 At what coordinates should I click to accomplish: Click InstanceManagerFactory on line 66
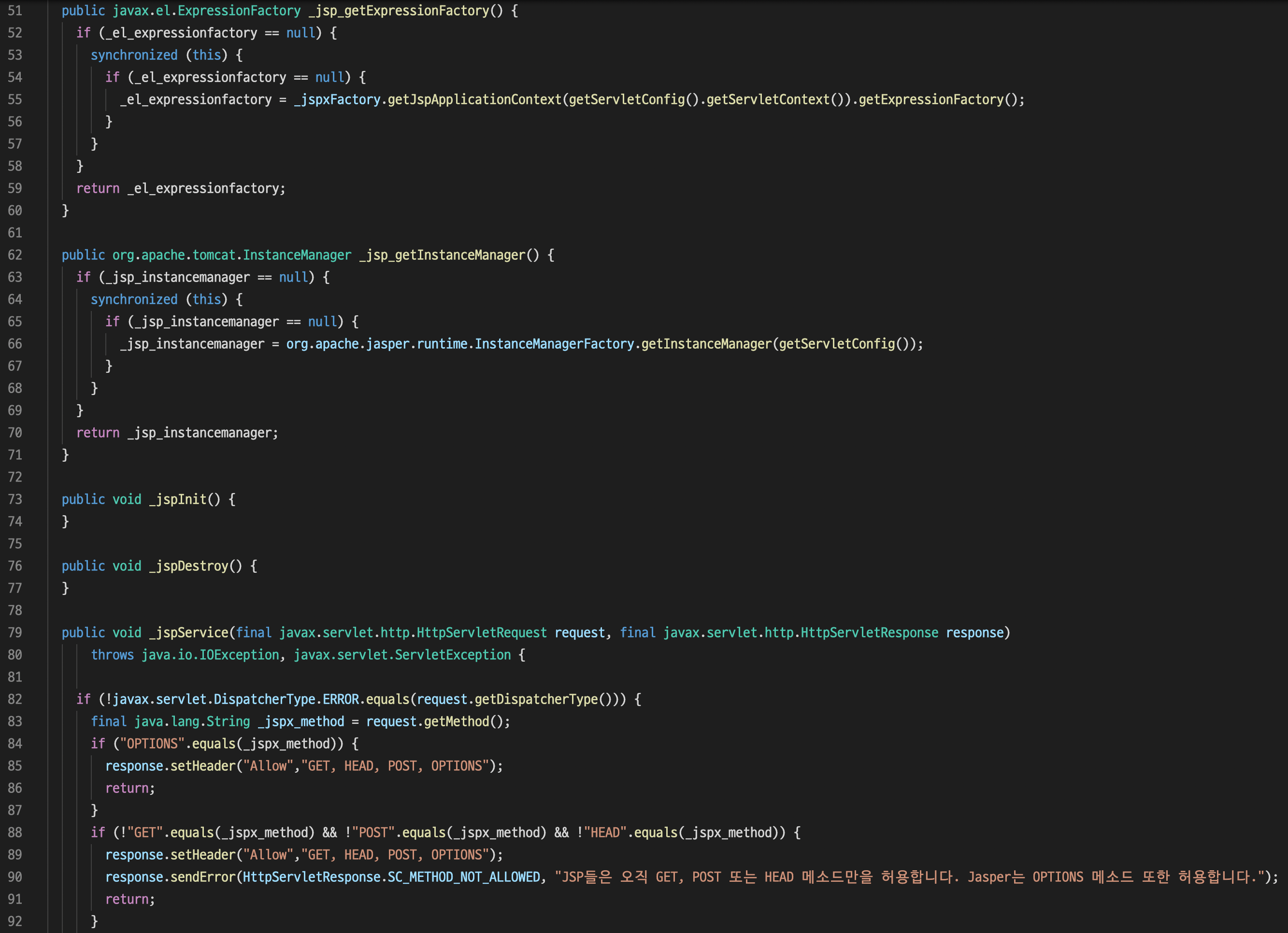[554, 344]
